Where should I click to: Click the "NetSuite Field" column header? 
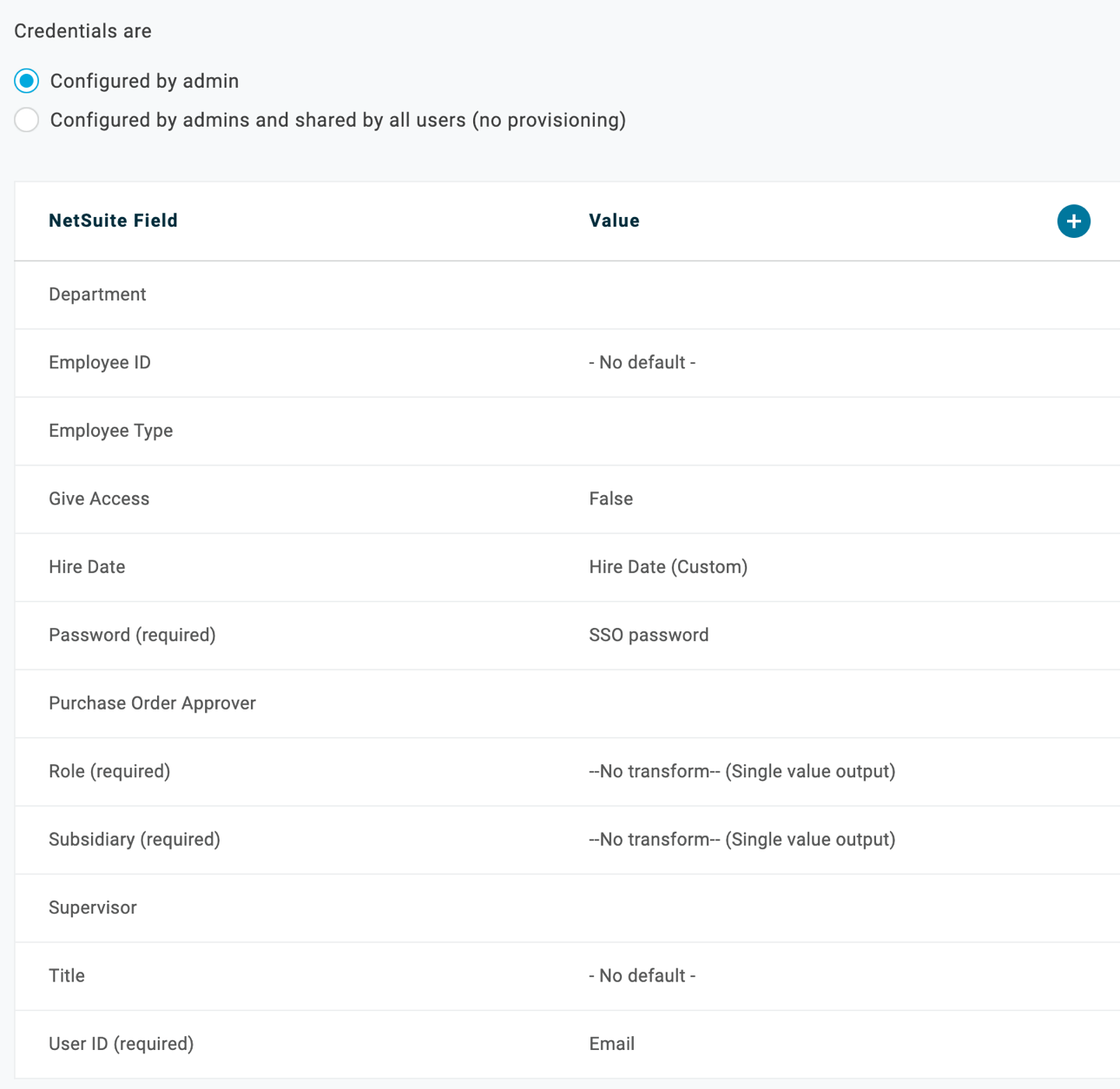pyautogui.click(x=113, y=221)
